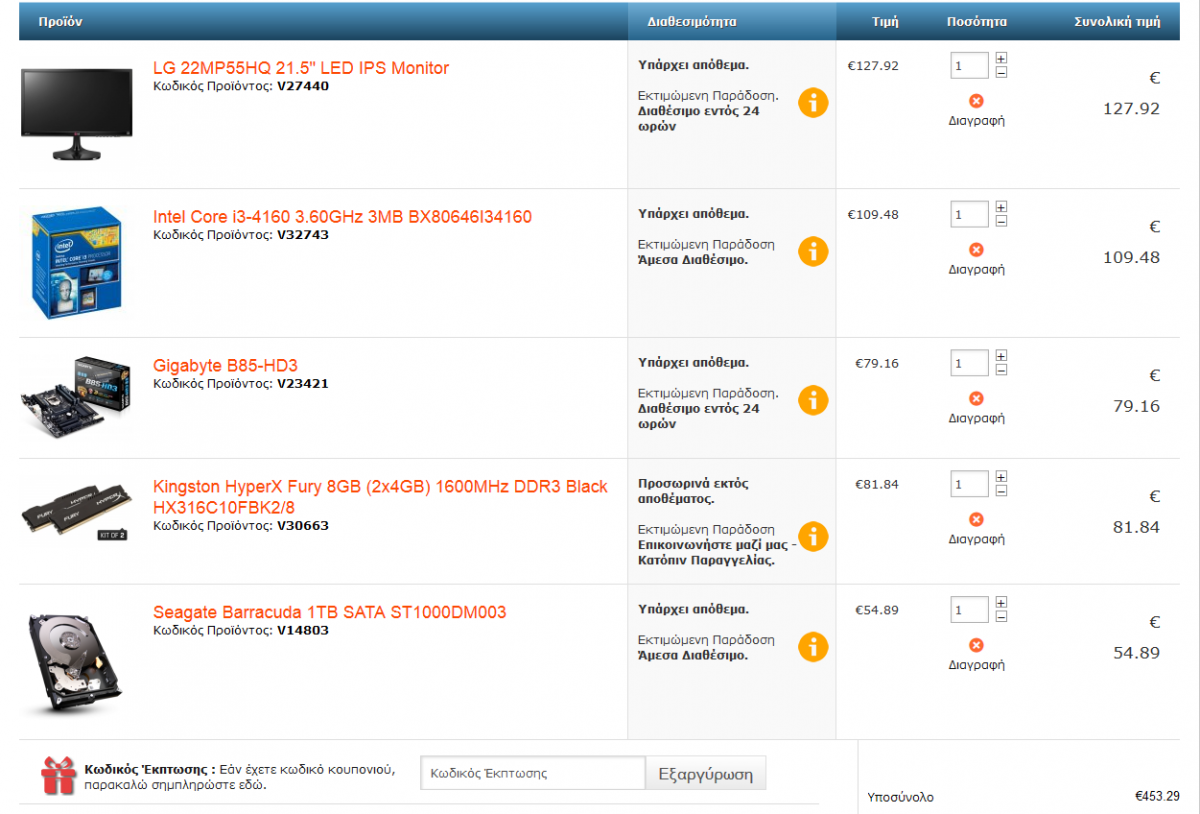The width and height of the screenshot is (1200, 814).
Task: Open Gigabyte B85-HD3 product link
Action: tap(225, 365)
